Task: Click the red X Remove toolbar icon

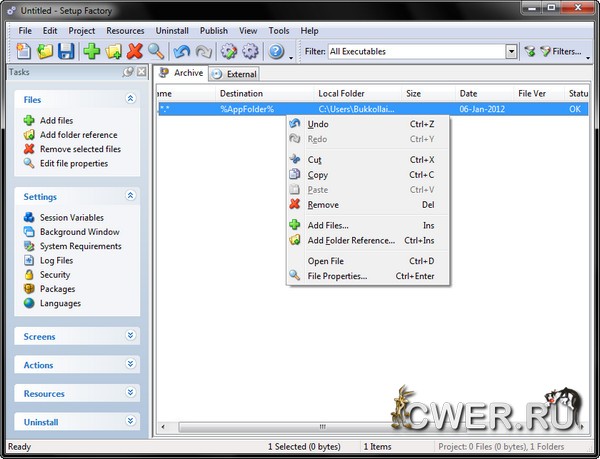Action: click(x=135, y=51)
